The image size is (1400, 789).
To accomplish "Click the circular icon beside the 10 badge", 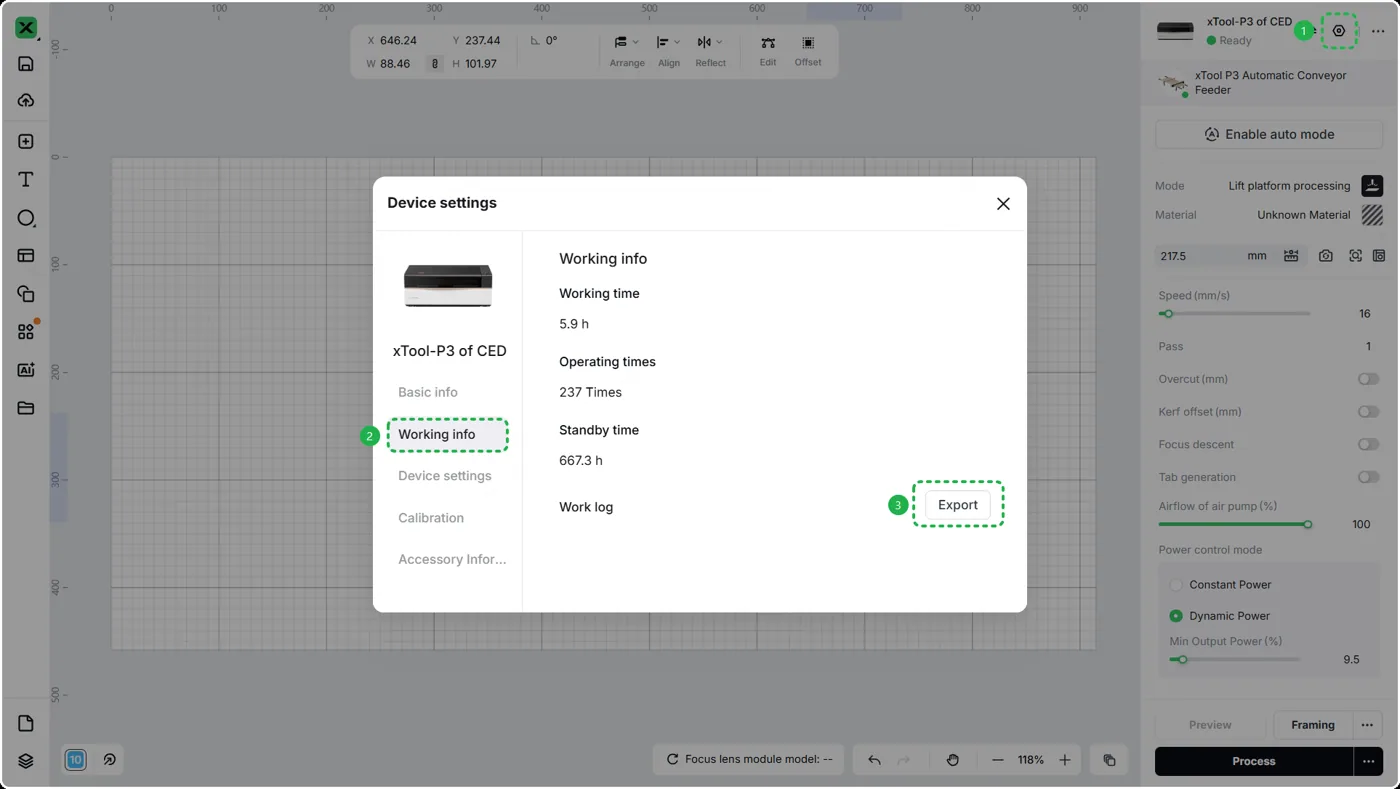I will 110,760.
